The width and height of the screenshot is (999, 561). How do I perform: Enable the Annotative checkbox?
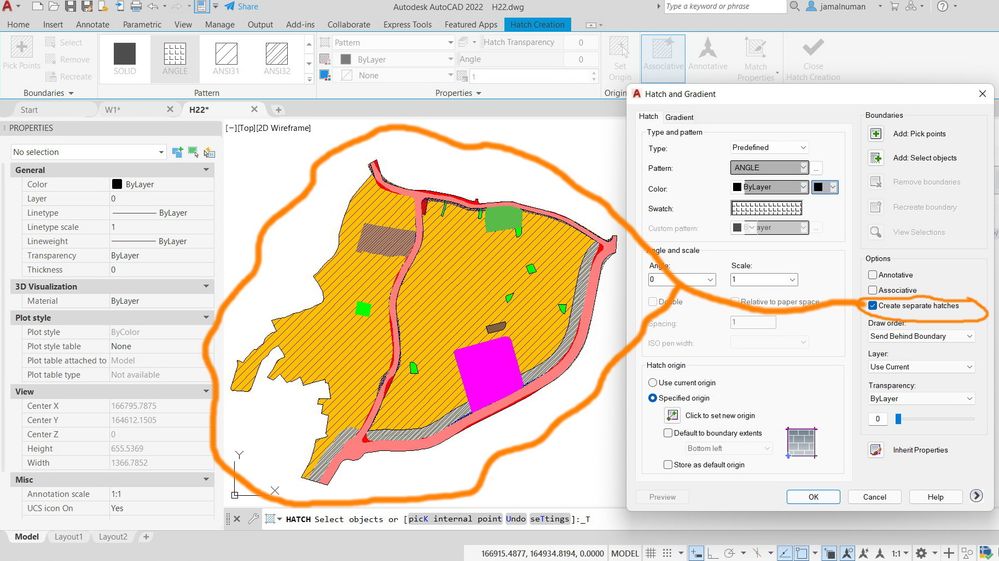(x=872, y=275)
